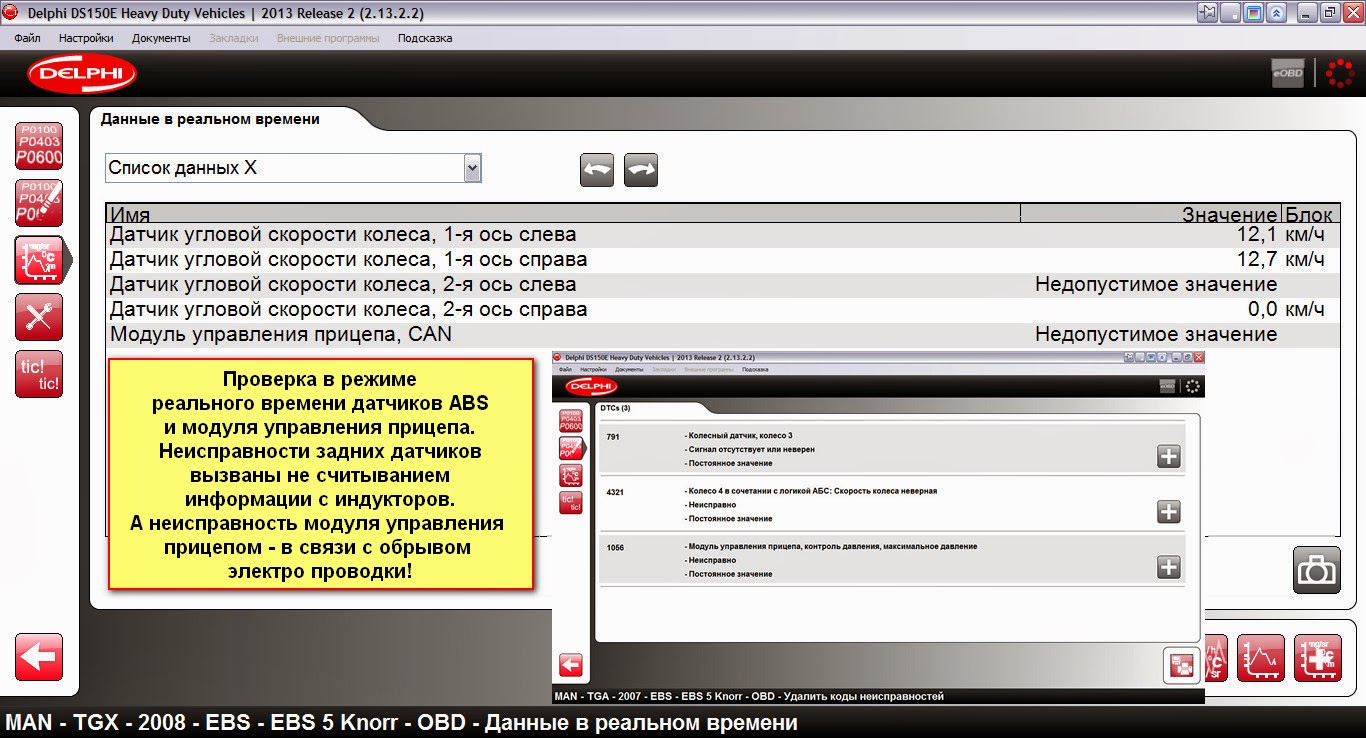Click DTC code 791 in inset window

coord(613,436)
